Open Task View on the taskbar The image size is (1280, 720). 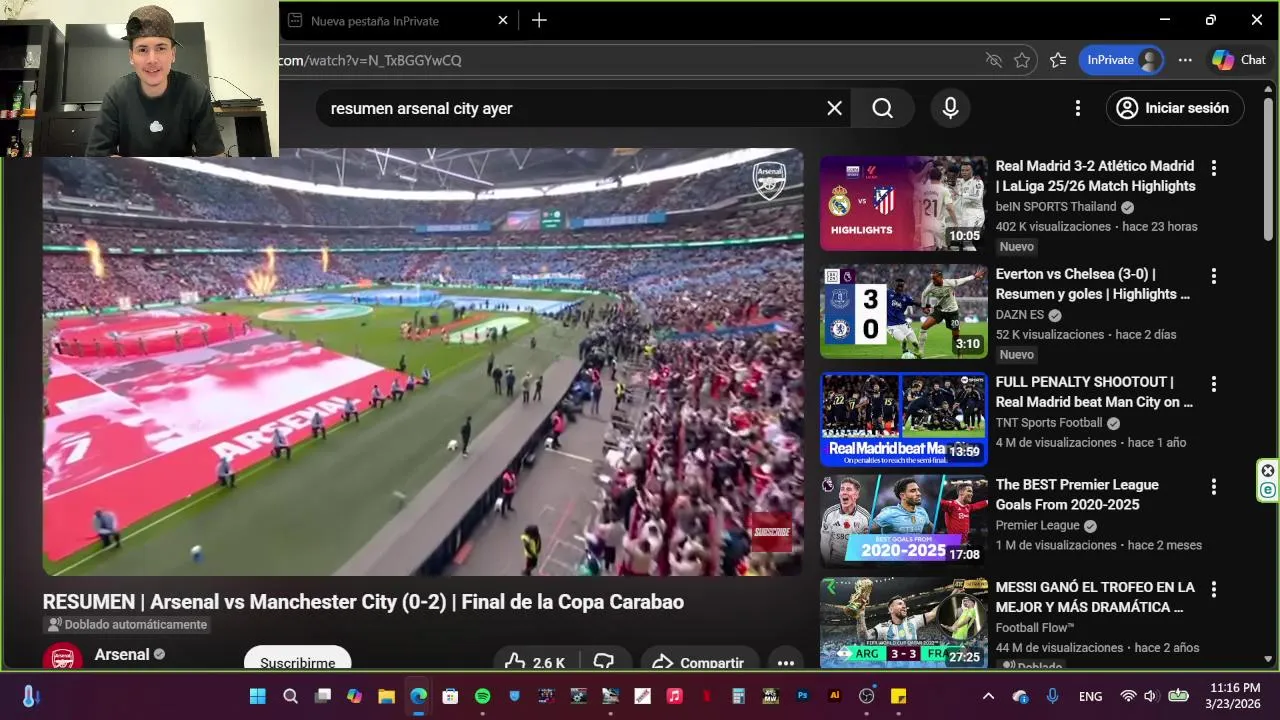[322, 696]
